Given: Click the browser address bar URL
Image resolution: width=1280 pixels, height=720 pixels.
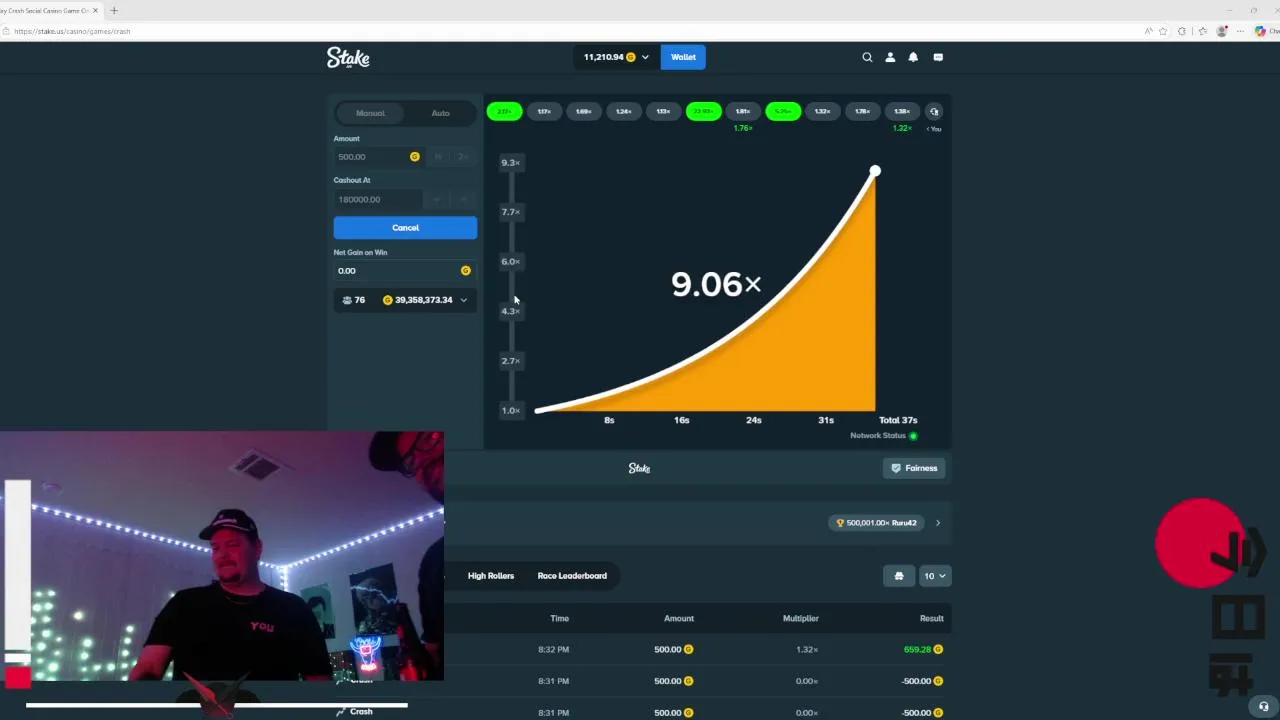Looking at the screenshot, I should [x=72, y=31].
